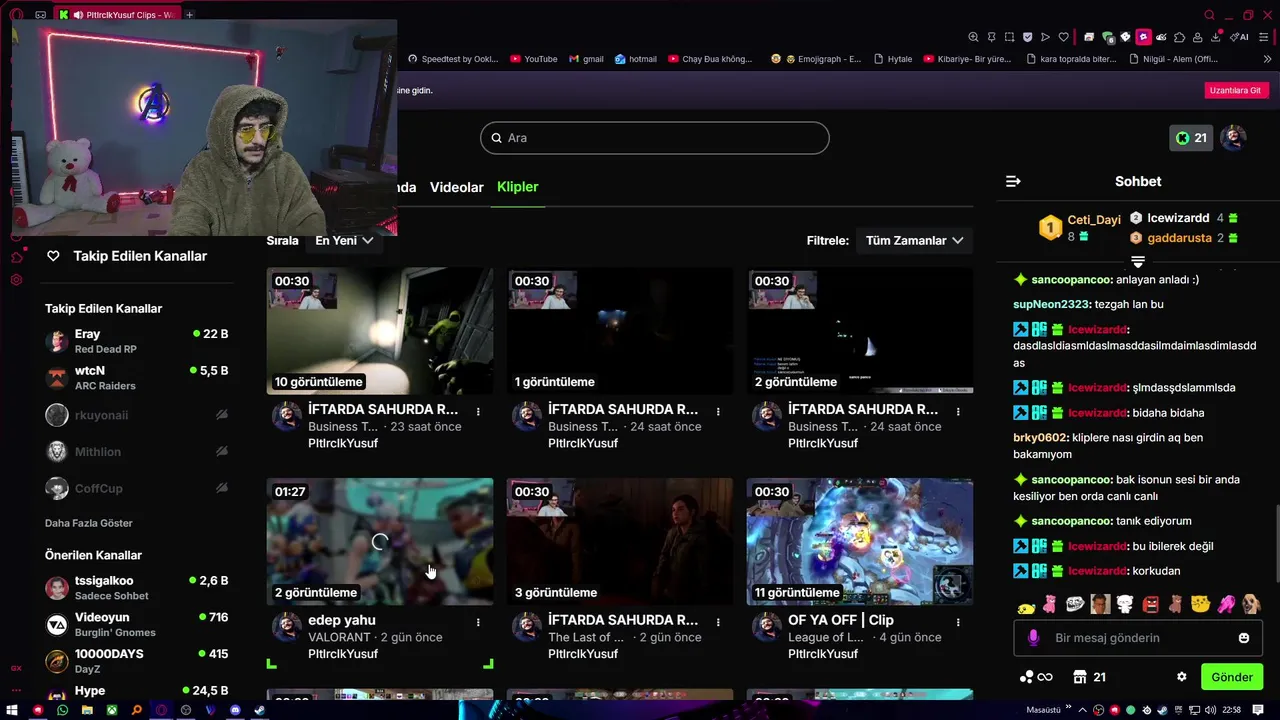Open browser extensions puzzle icon

pyautogui.click(x=1179, y=37)
